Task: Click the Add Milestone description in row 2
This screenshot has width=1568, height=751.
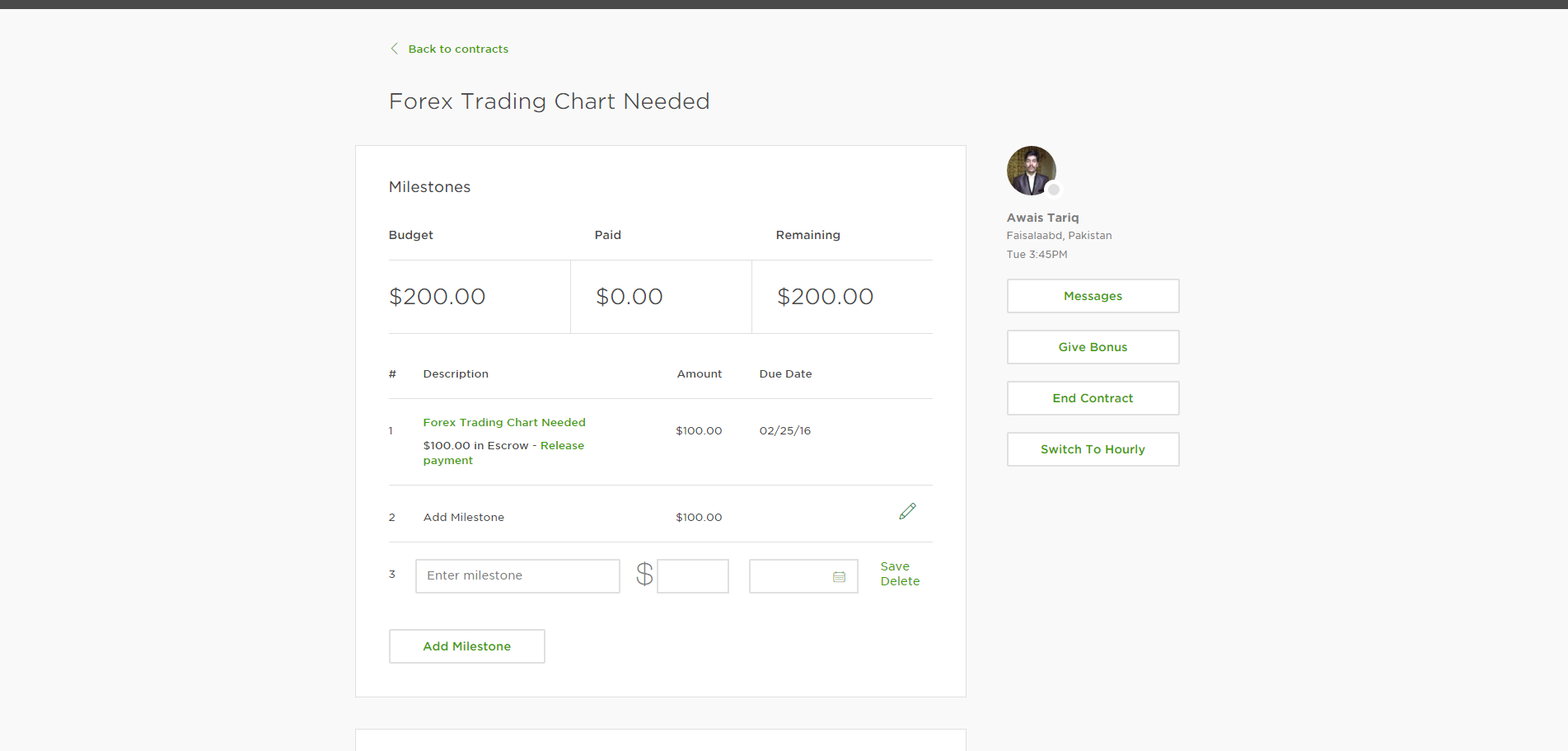Action: coord(464,518)
